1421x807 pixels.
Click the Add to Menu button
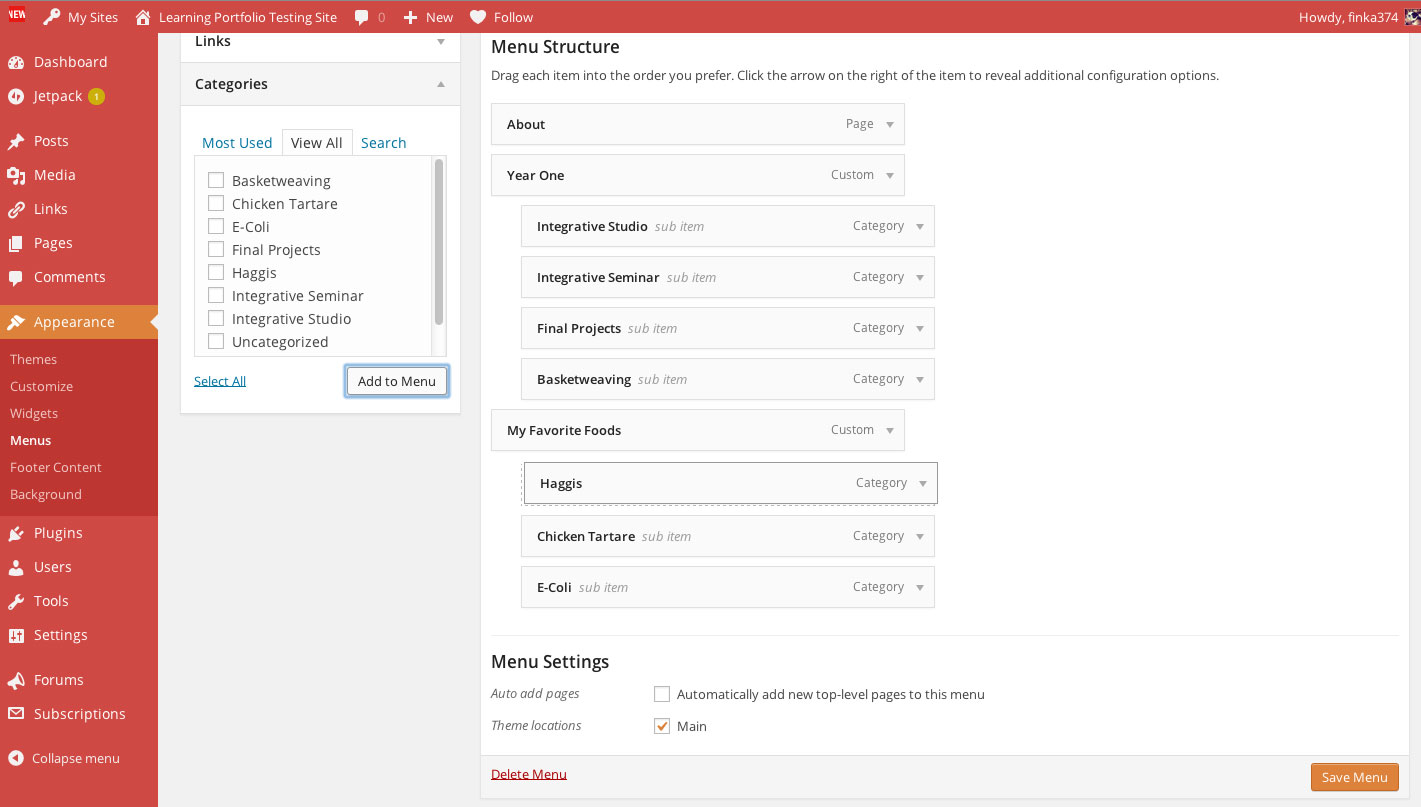[x=396, y=381]
